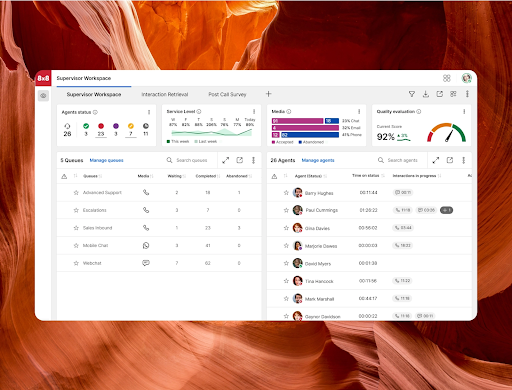
Task: Click Gina Davies' phone interaction chip
Action: 403,228
